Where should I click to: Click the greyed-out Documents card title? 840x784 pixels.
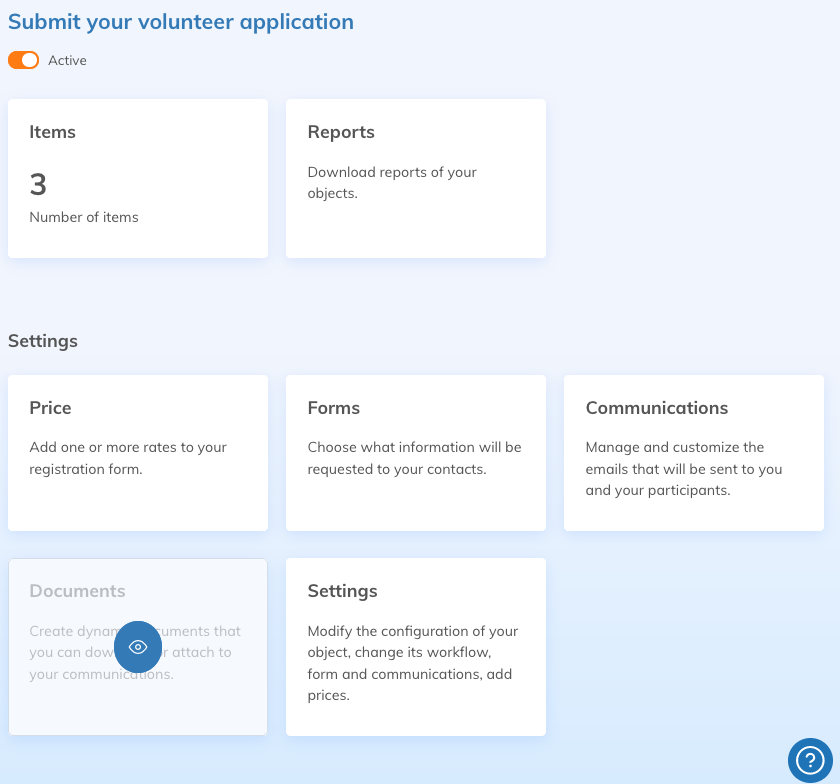click(x=77, y=591)
